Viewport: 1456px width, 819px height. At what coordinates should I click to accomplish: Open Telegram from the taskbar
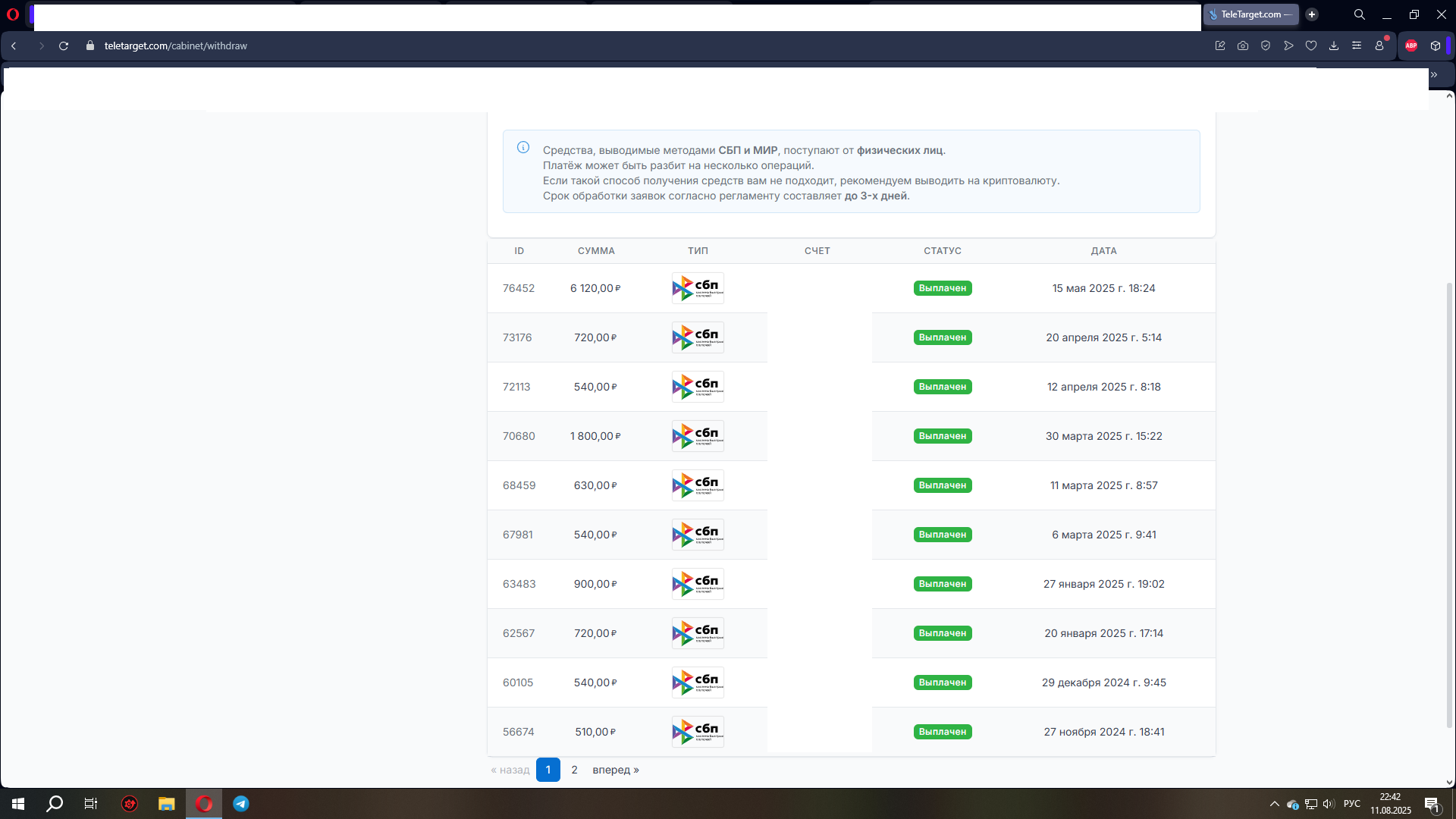click(241, 804)
